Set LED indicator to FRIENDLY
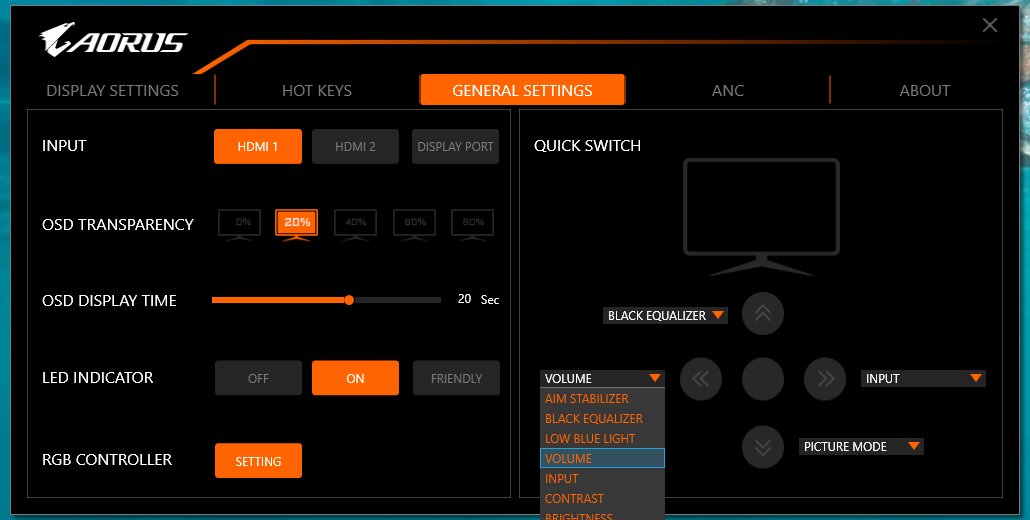The image size is (1030, 520). tap(457, 378)
